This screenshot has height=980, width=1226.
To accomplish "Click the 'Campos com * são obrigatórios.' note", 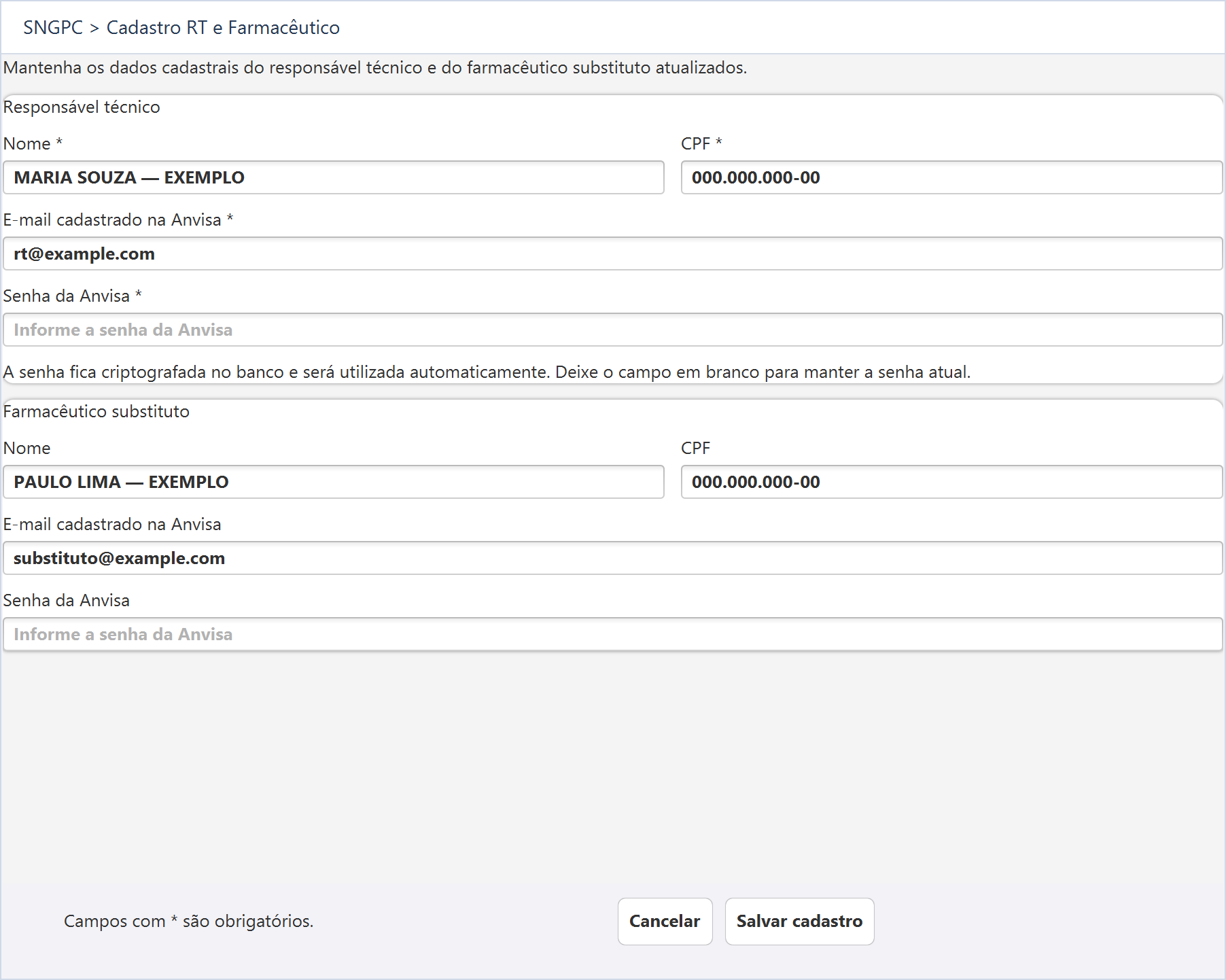I will [x=188, y=921].
